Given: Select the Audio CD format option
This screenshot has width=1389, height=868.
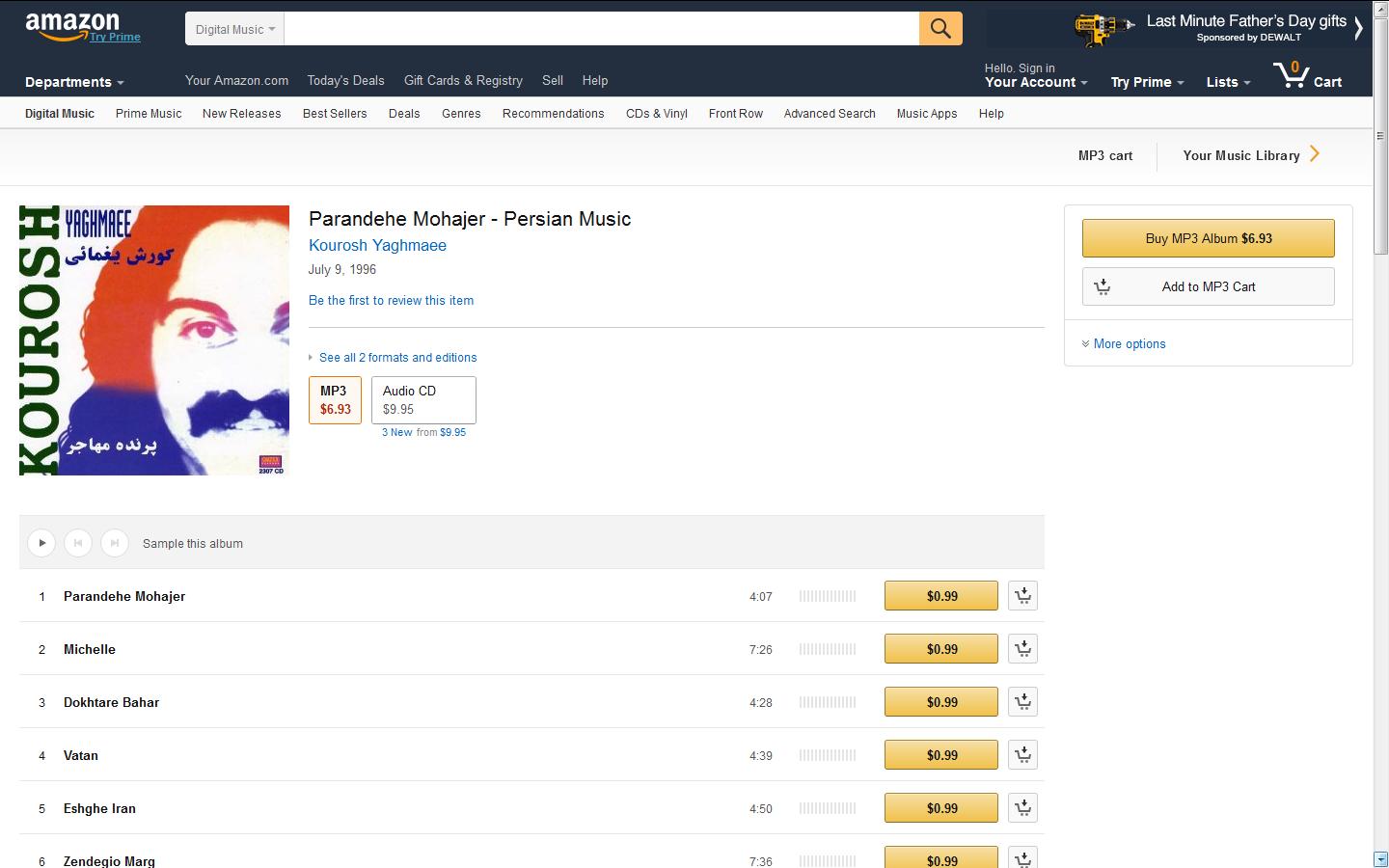Looking at the screenshot, I should pos(423,399).
